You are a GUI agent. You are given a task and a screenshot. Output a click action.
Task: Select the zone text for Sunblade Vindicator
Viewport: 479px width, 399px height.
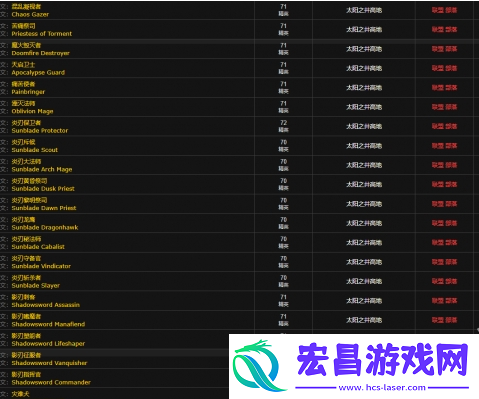click(x=364, y=262)
